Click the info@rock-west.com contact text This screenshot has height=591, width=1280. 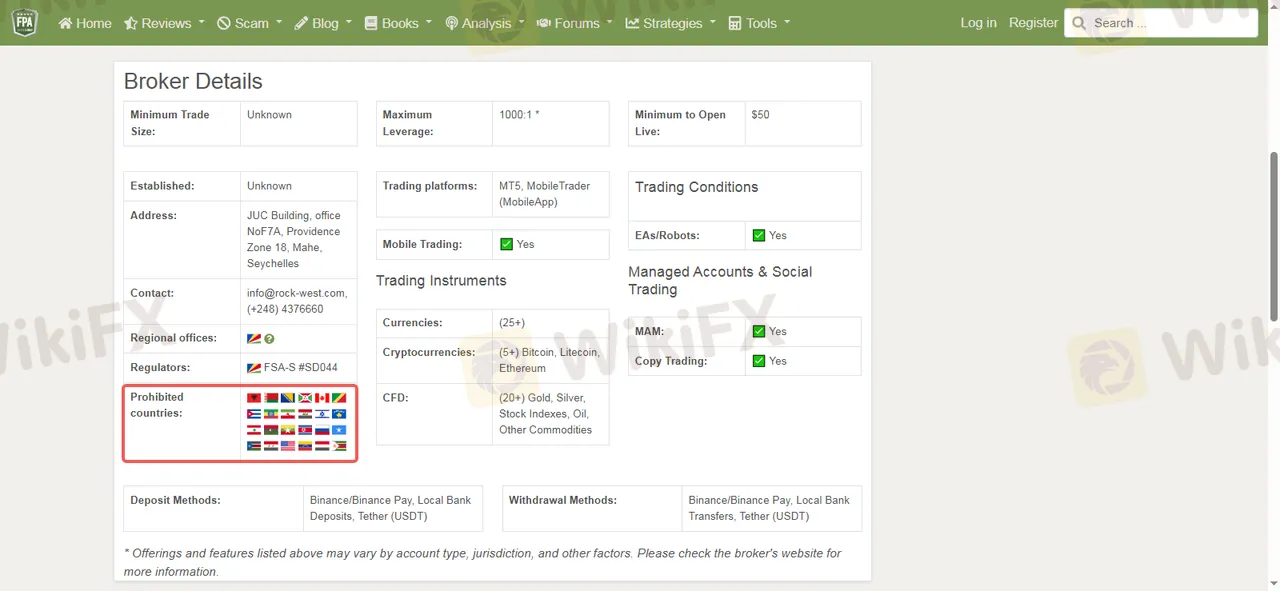pos(297,293)
